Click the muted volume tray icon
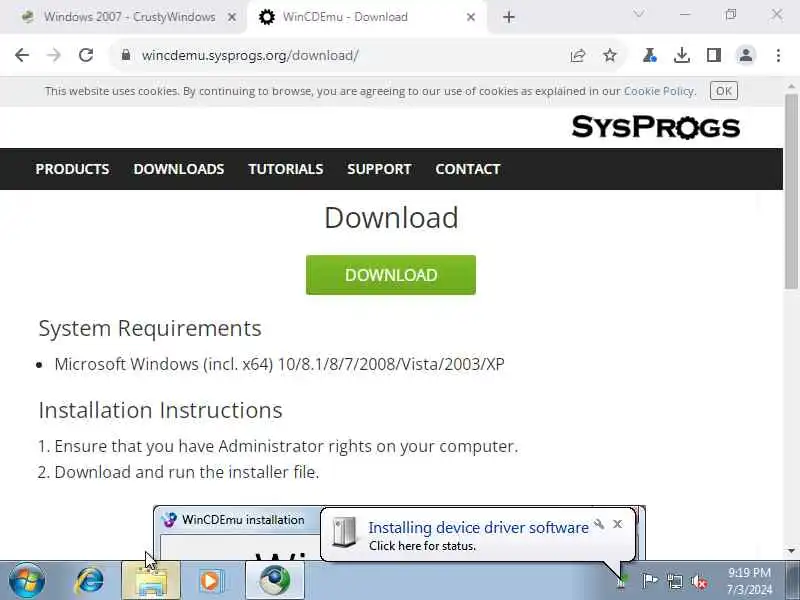 (x=699, y=581)
